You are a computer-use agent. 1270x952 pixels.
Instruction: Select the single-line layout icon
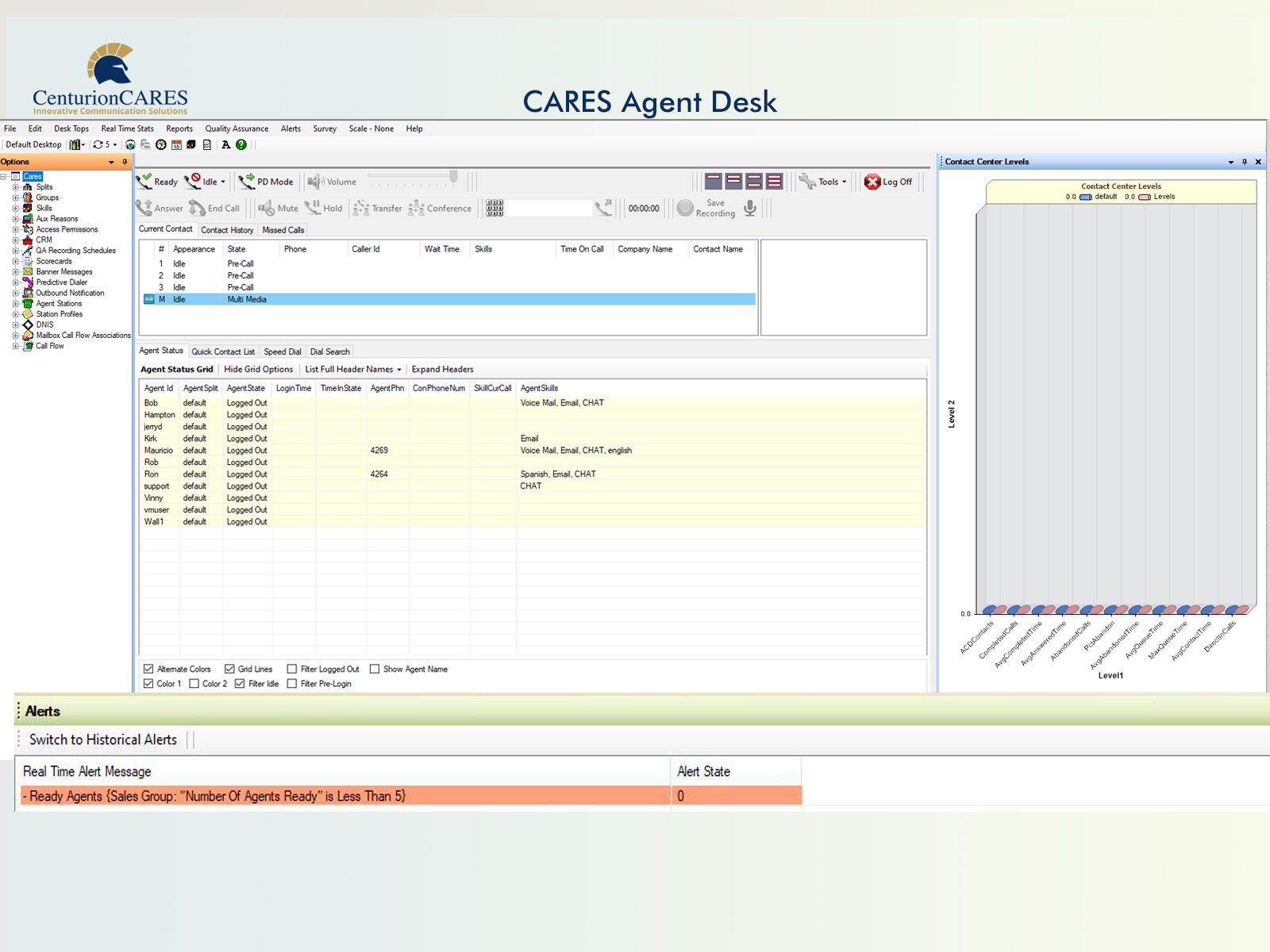tap(714, 182)
